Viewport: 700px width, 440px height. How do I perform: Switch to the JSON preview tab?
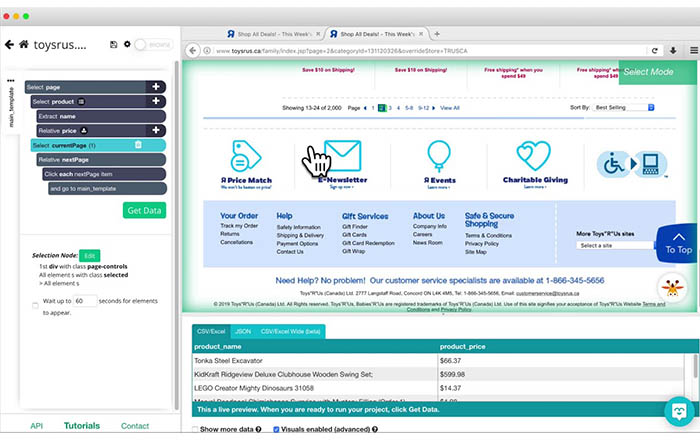[243, 332]
